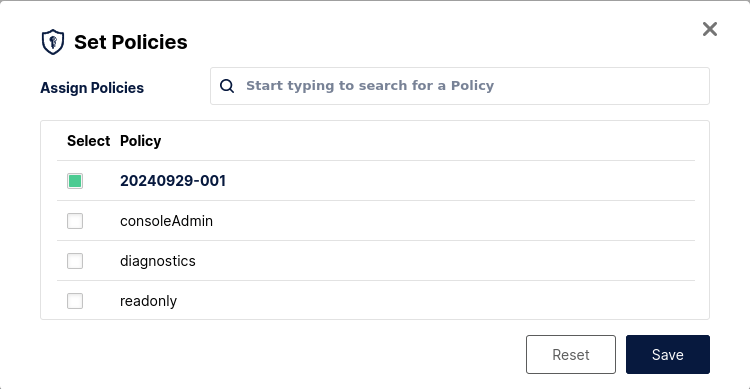Save the policy assignment
This screenshot has height=389, width=750.
click(668, 355)
